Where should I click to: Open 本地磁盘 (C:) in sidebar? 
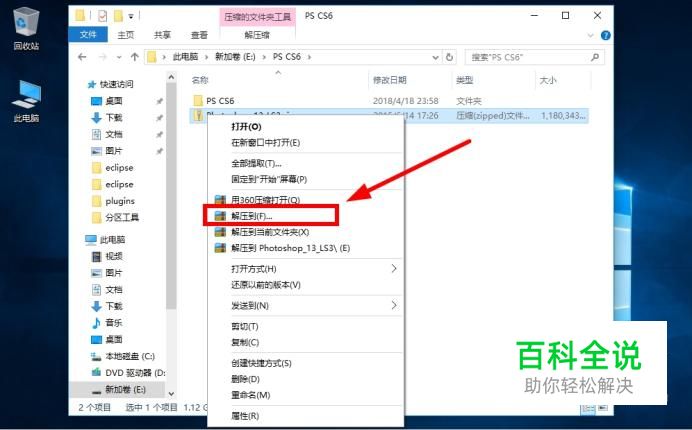pyautogui.click(x=130, y=356)
